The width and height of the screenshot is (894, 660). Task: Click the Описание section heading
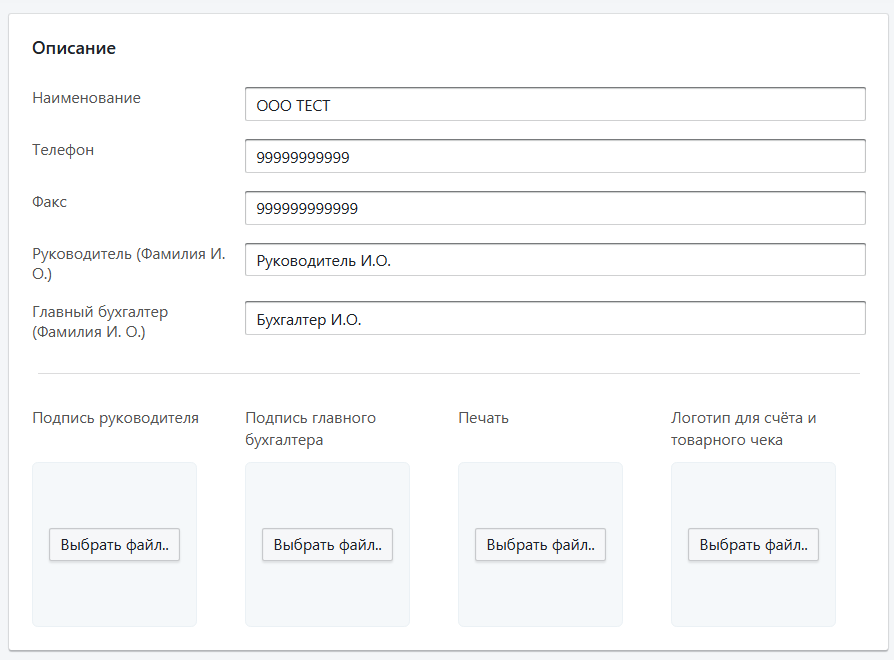click(74, 48)
